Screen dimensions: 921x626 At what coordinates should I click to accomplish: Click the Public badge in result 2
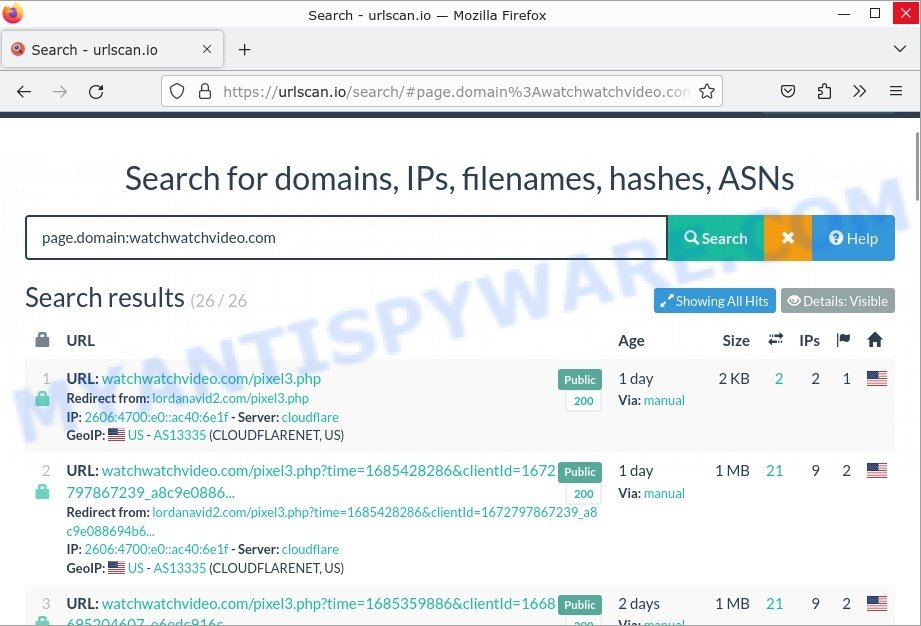(580, 472)
